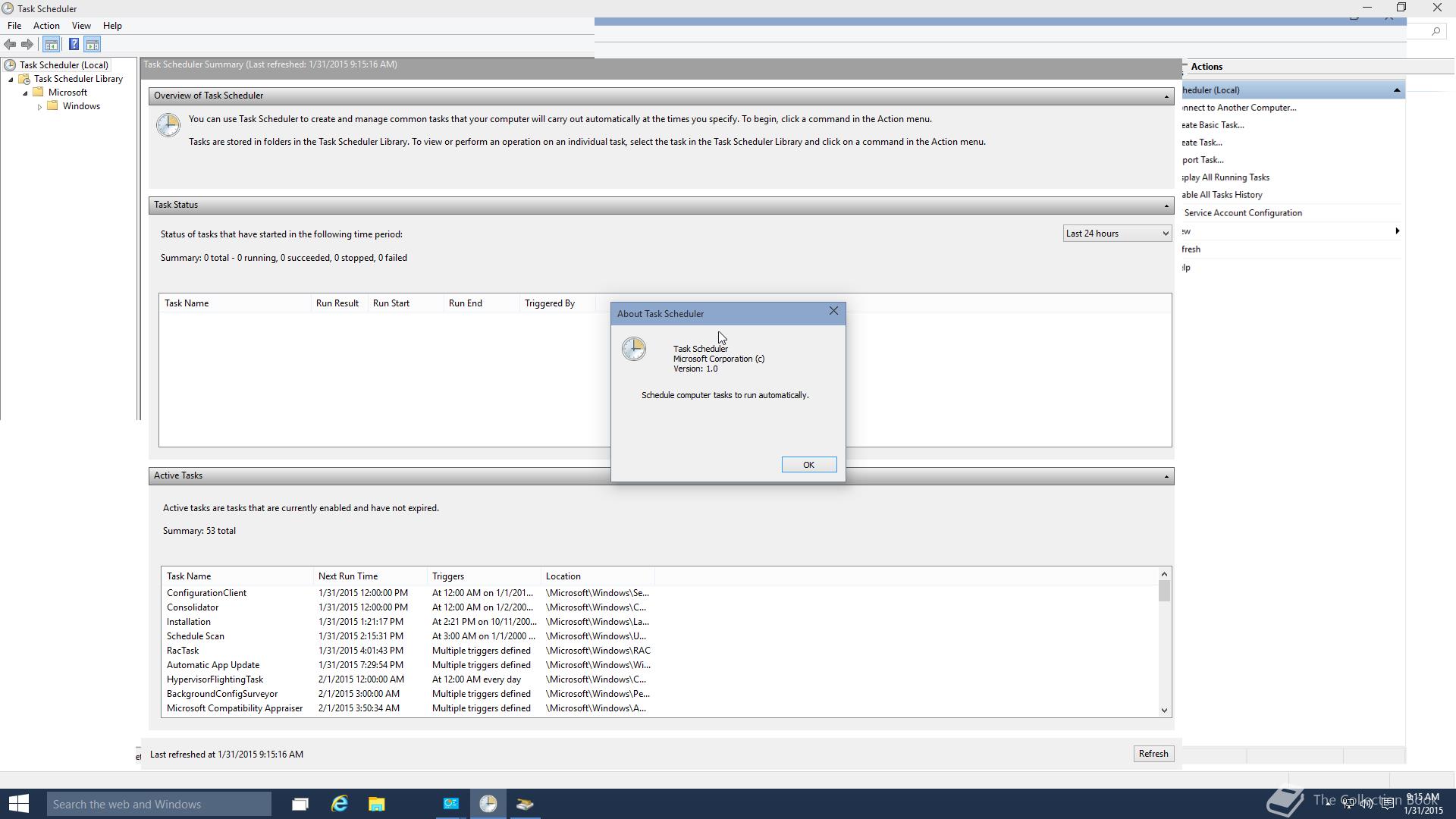Click the Task Scheduler title bar clock icon
The width and height of the screenshot is (1456, 819).
click(8, 8)
